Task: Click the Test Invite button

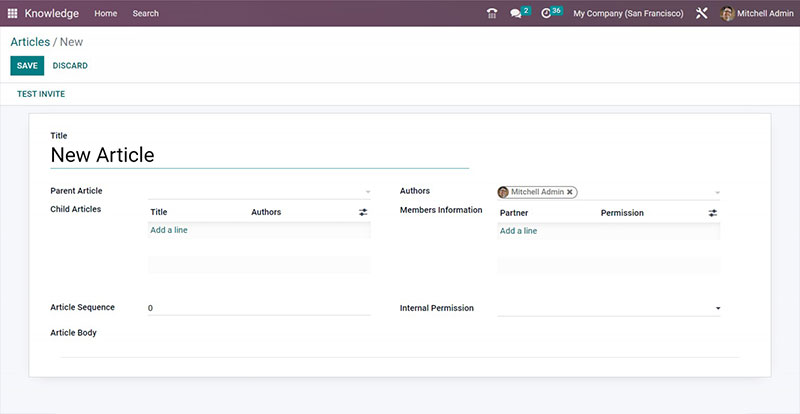Action: click(x=41, y=94)
